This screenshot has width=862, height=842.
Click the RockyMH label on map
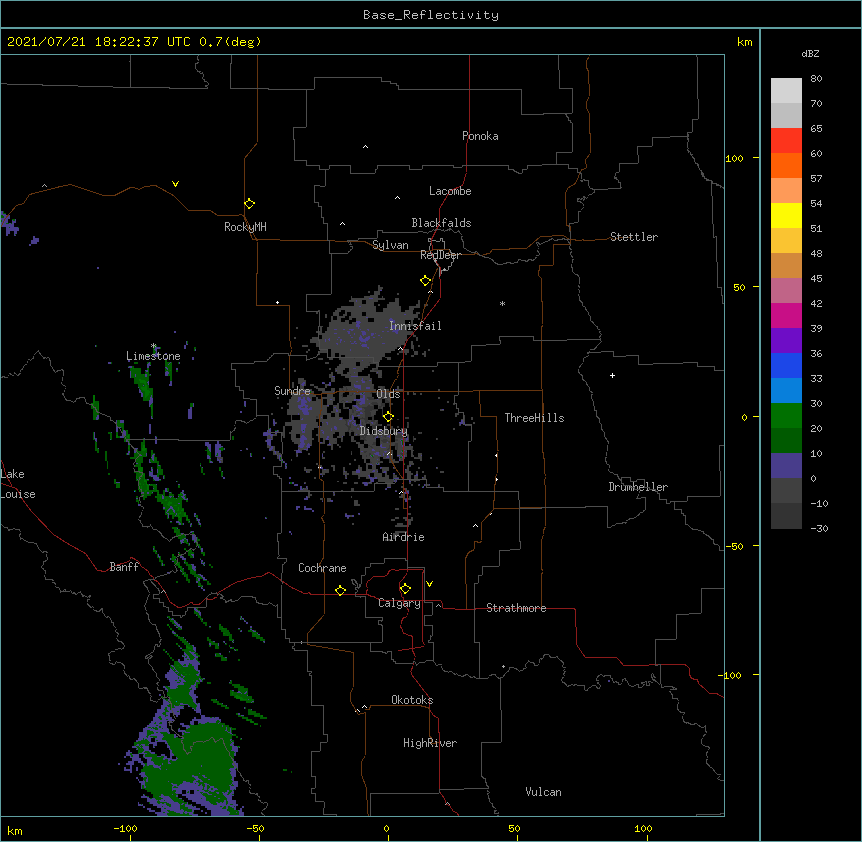245,226
